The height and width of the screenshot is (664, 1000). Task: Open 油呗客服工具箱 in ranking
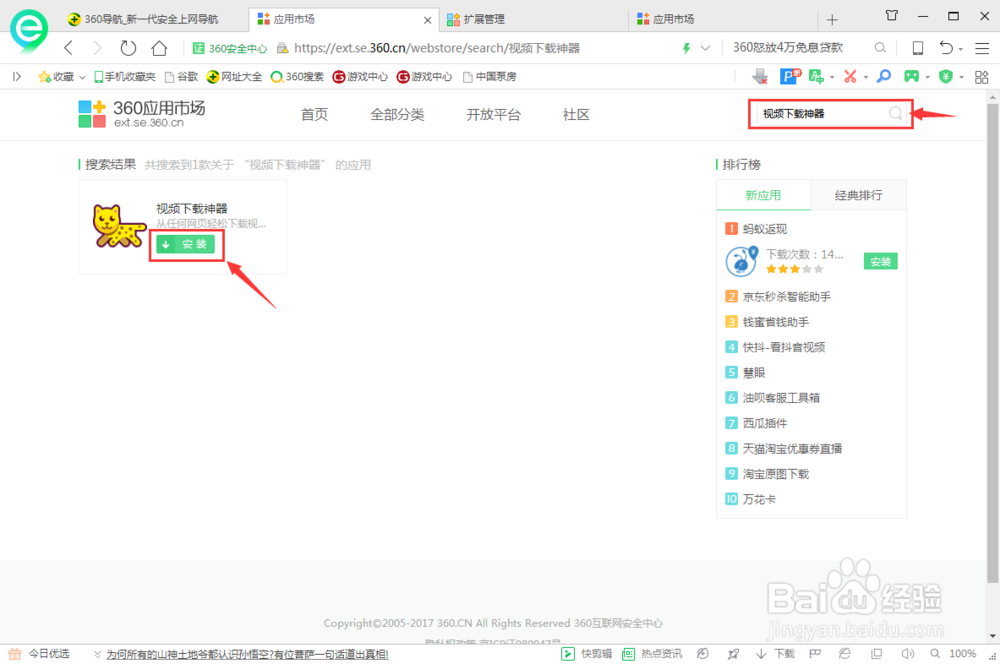pos(781,398)
